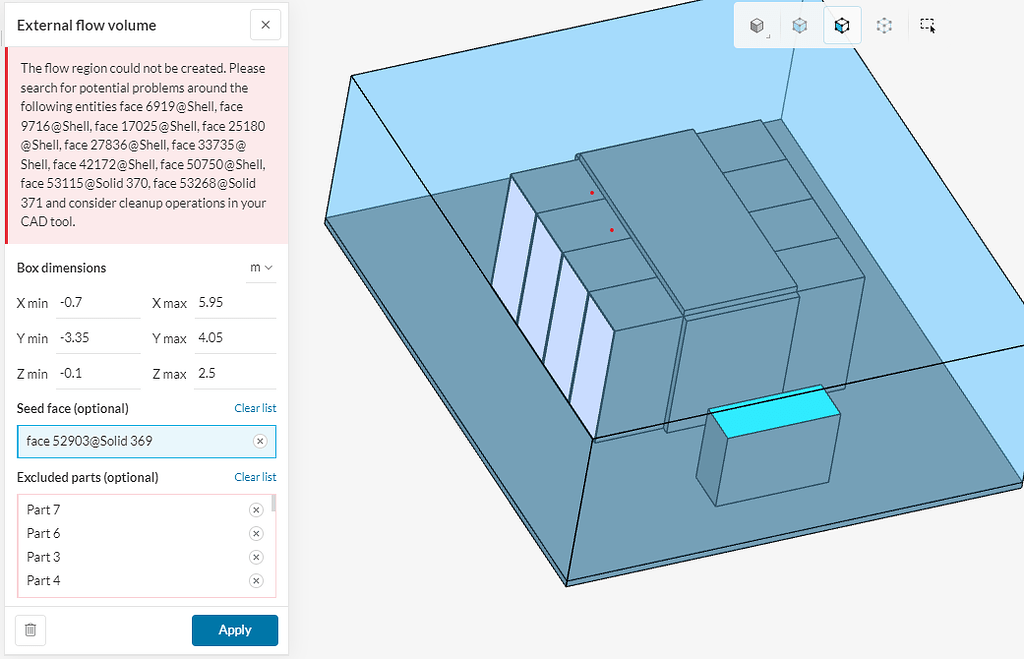Viewport: 1024px width, 659px height.
Task: Clear the excluded parts list
Action: (x=255, y=477)
